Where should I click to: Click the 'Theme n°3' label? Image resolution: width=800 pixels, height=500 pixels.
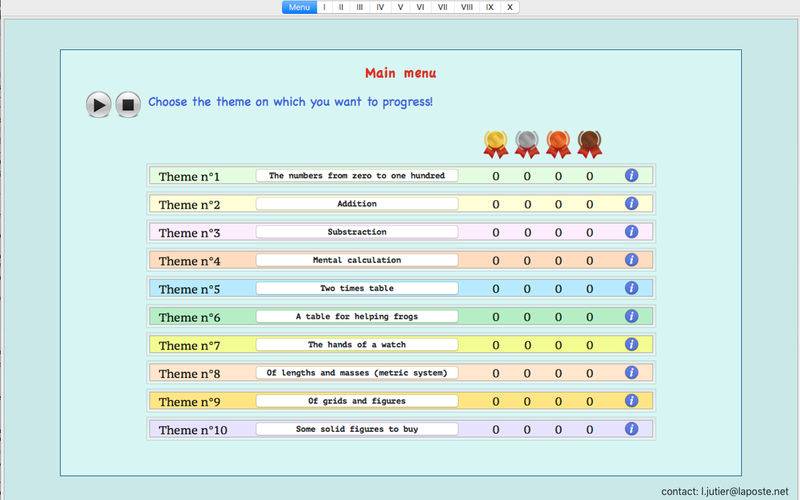[189, 233]
